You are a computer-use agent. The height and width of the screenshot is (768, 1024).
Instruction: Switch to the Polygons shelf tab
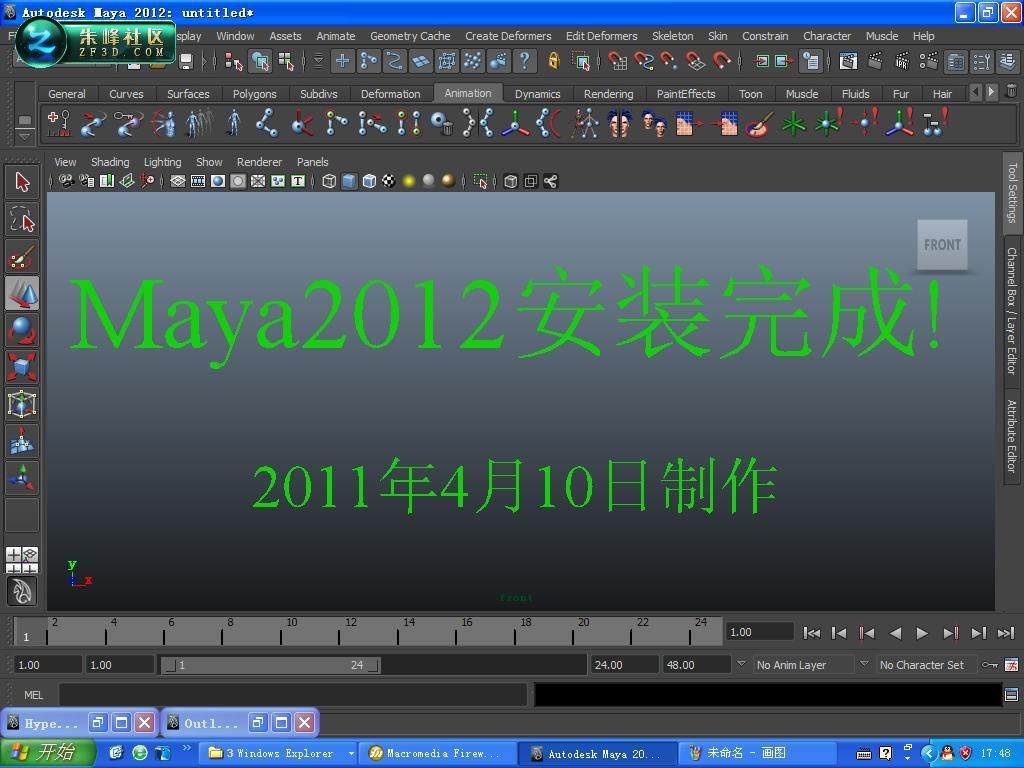coord(255,94)
